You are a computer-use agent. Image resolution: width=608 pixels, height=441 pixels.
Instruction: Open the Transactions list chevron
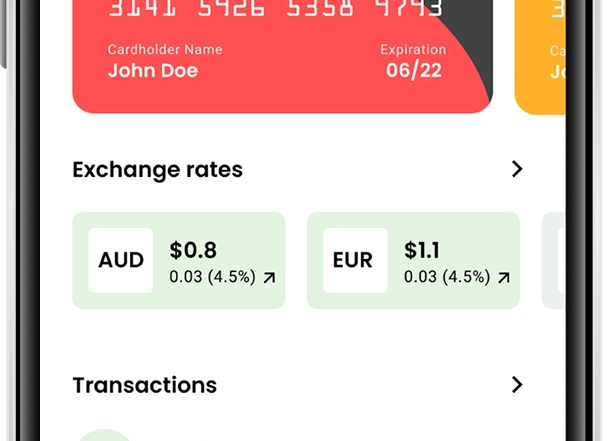click(x=517, y=385)
